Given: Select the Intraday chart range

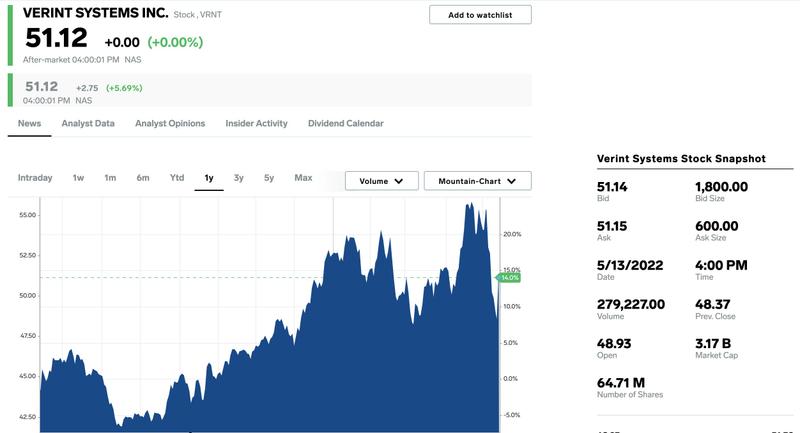Looking at the screenshot, I should [x=35, y=178].
